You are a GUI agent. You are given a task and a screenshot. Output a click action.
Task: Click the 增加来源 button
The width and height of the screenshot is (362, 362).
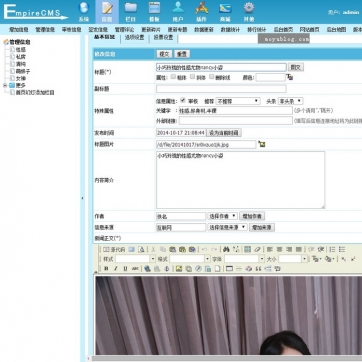pyautogui.click(x=262, y=228)
